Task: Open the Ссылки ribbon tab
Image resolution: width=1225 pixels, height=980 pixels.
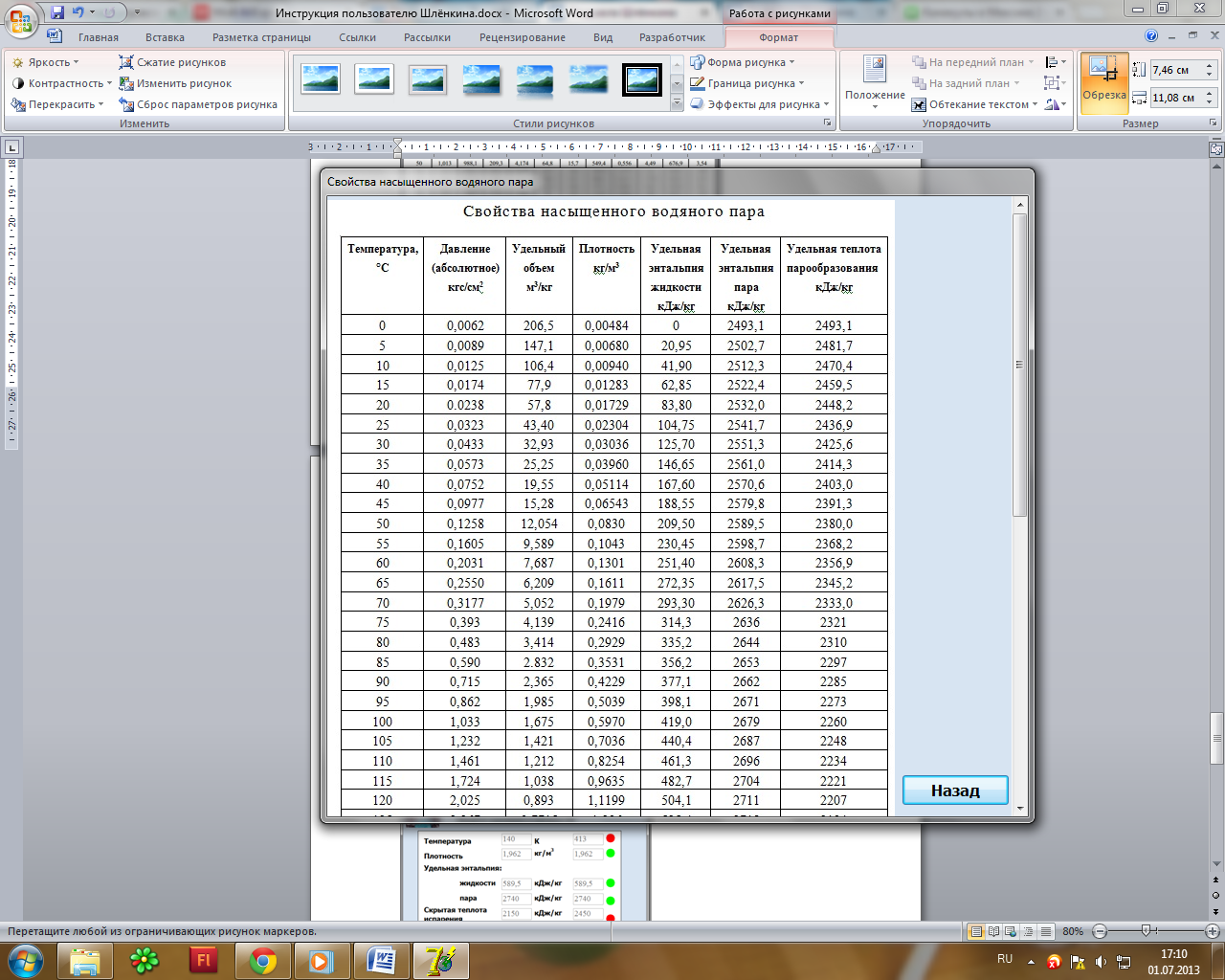Action: pos(357,37)
